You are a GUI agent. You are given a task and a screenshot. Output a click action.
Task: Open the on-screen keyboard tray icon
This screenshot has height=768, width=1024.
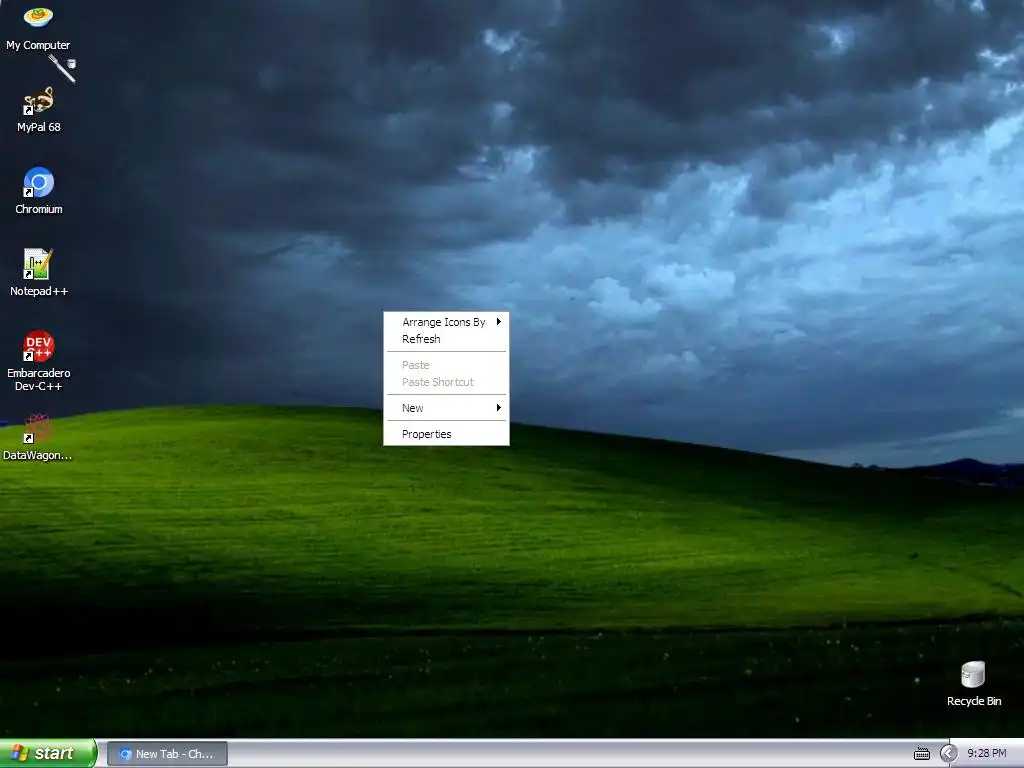click(921, 754)
